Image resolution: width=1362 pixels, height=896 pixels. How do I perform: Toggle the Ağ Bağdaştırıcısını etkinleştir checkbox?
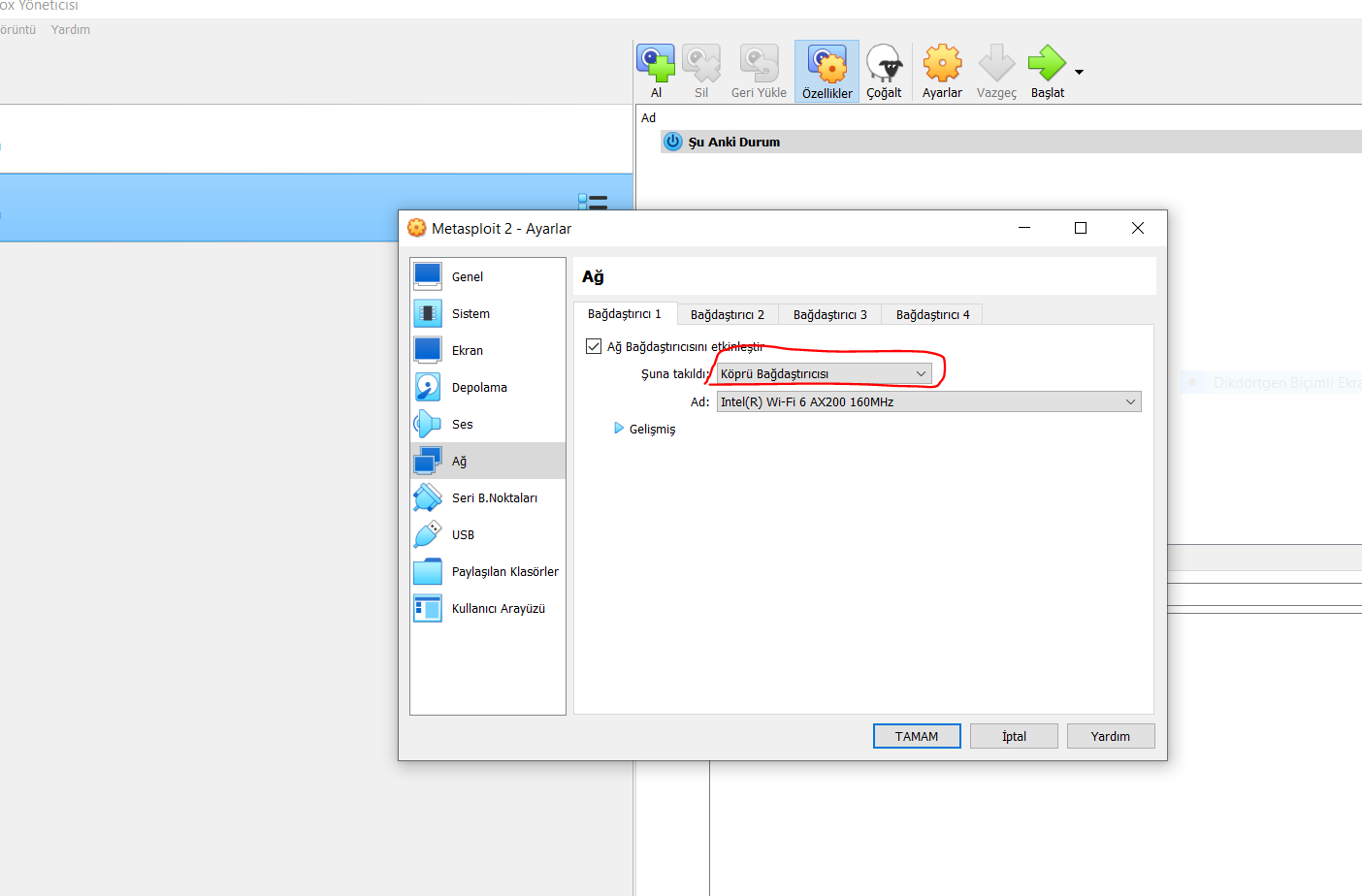coord(594,346)
